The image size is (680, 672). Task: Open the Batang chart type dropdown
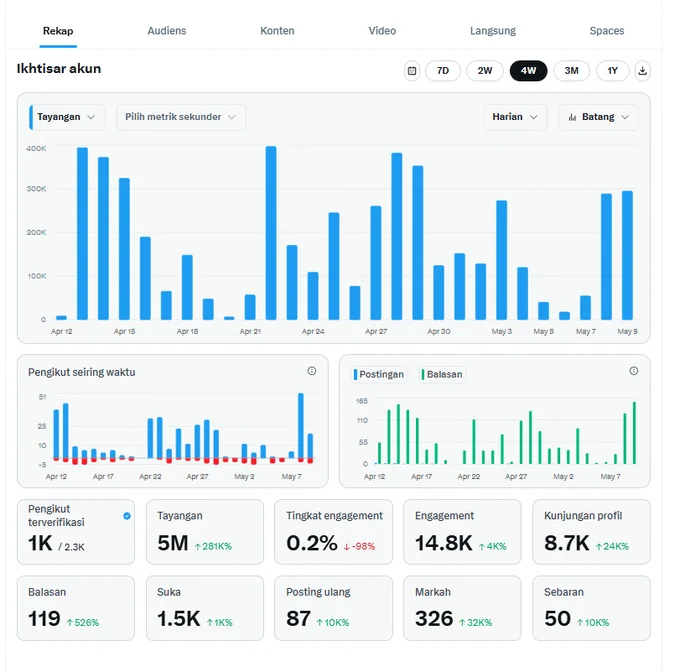(x=598, y=117)
